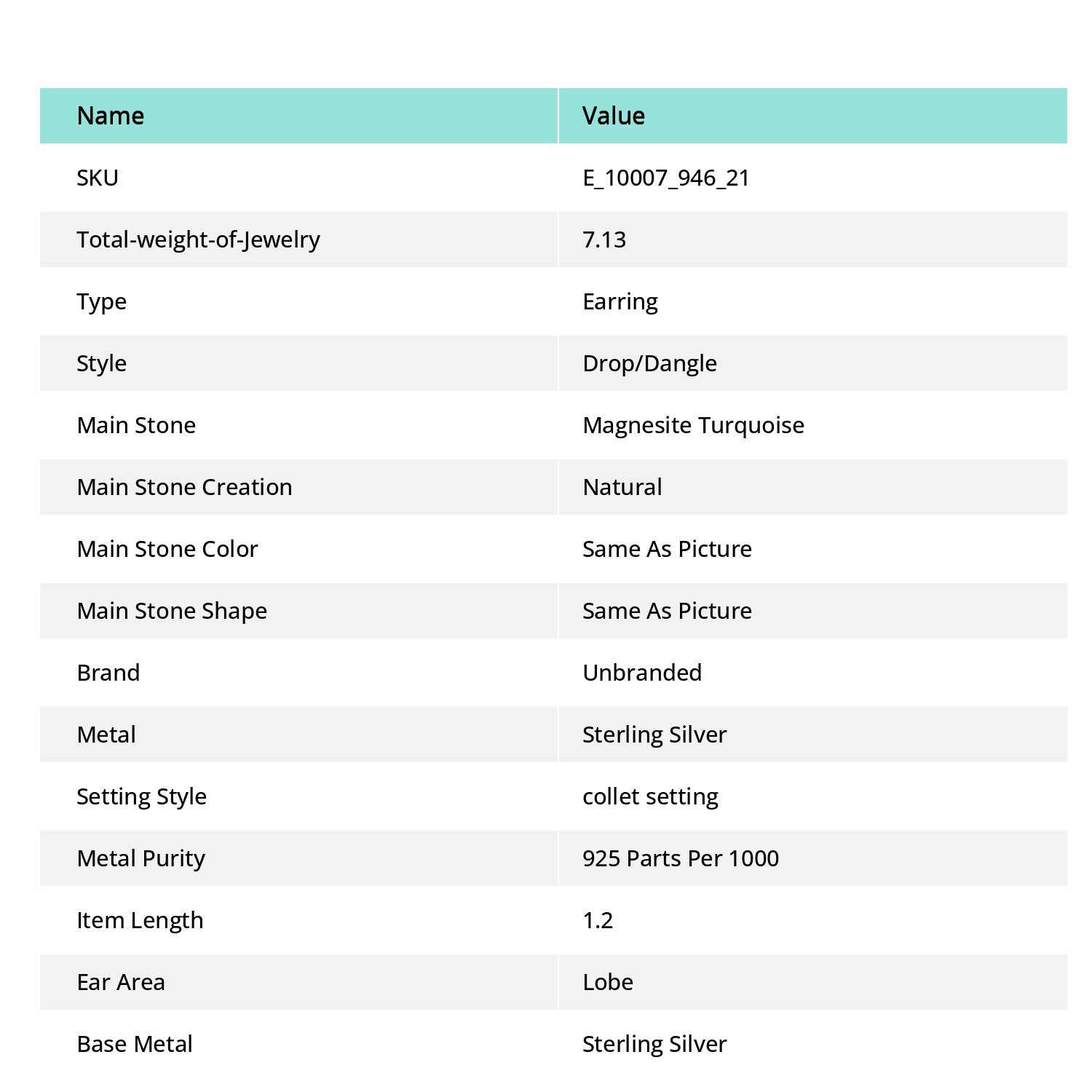Click the Magnesite Turquoise cell
The image size is (1092, 1092).
pos(813,425)
